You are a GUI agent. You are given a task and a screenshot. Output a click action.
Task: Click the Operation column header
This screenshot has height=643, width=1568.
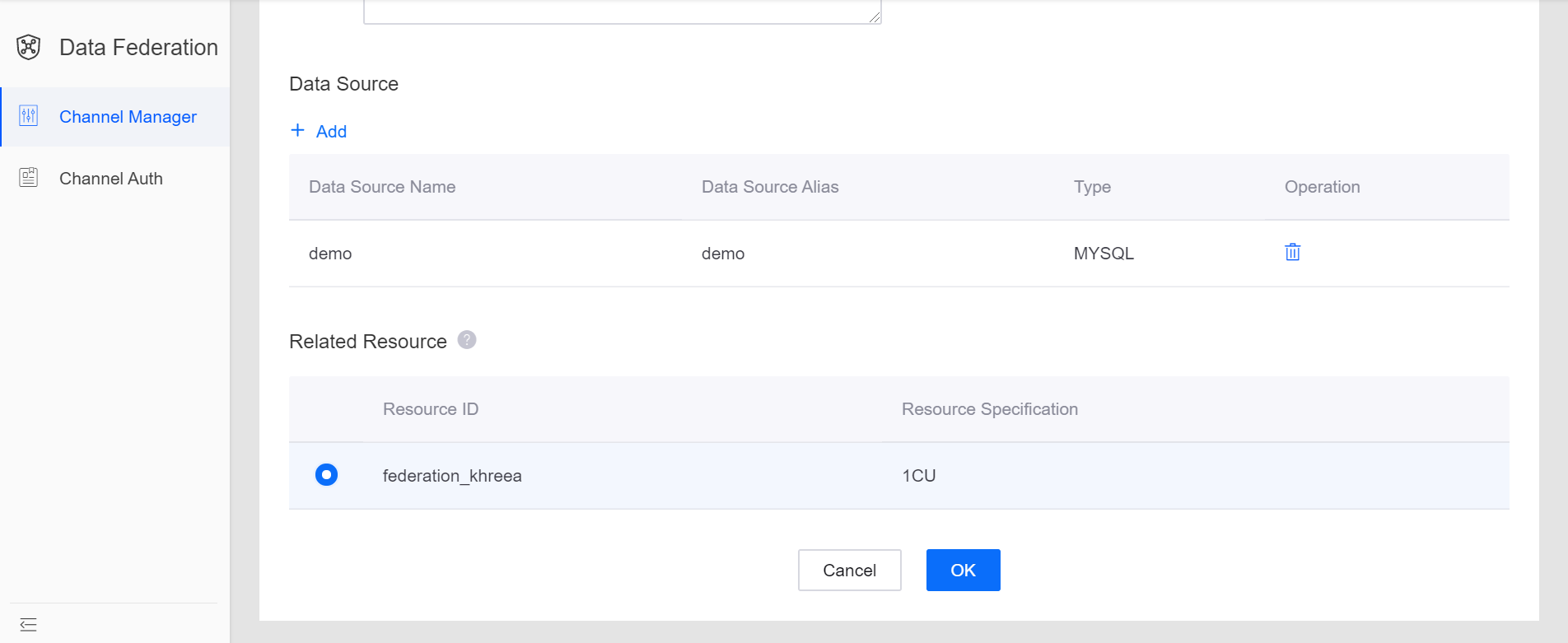[x=1323, y=187]
